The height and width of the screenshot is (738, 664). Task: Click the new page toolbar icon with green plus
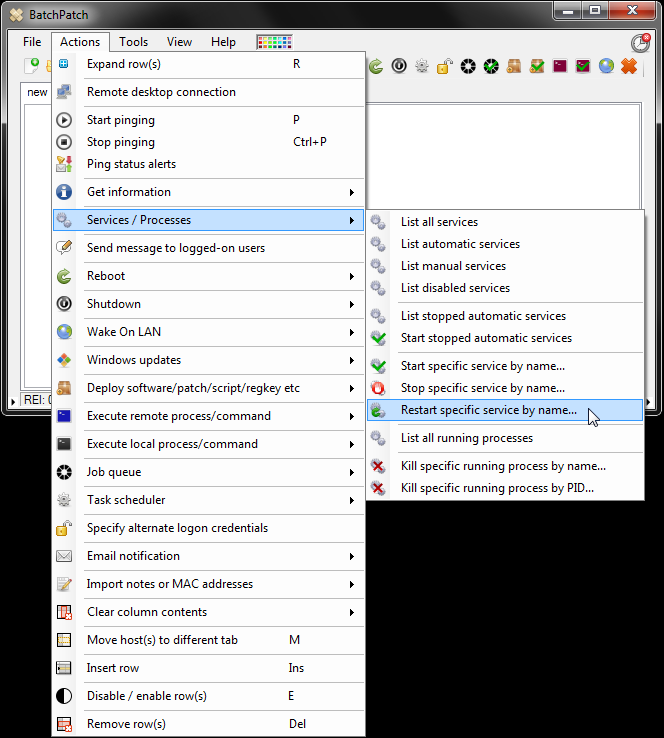32,66
